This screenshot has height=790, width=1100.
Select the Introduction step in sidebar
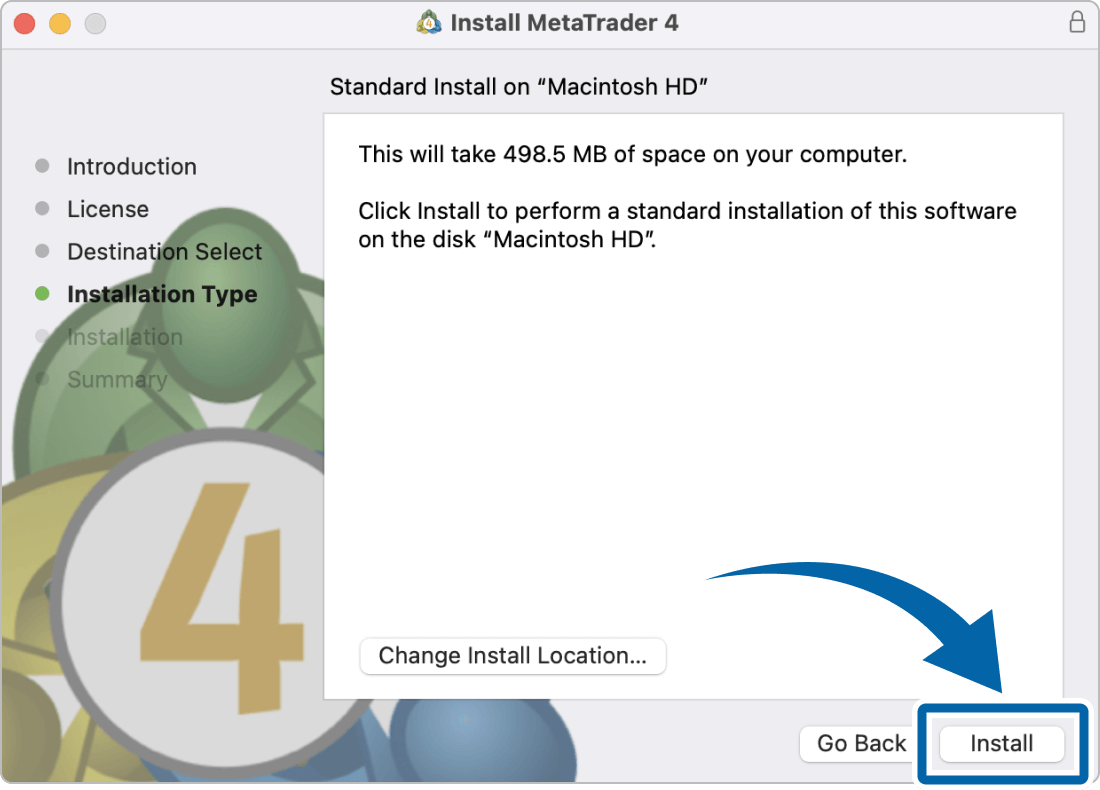[x=132, y=167]
